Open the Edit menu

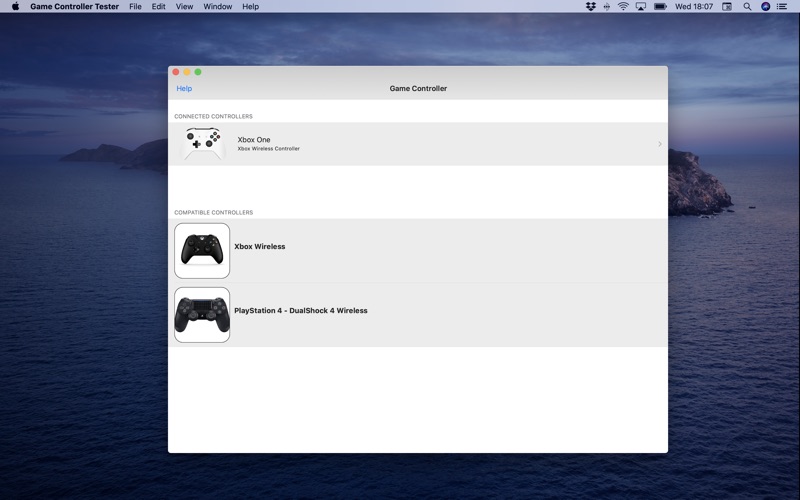158,6
